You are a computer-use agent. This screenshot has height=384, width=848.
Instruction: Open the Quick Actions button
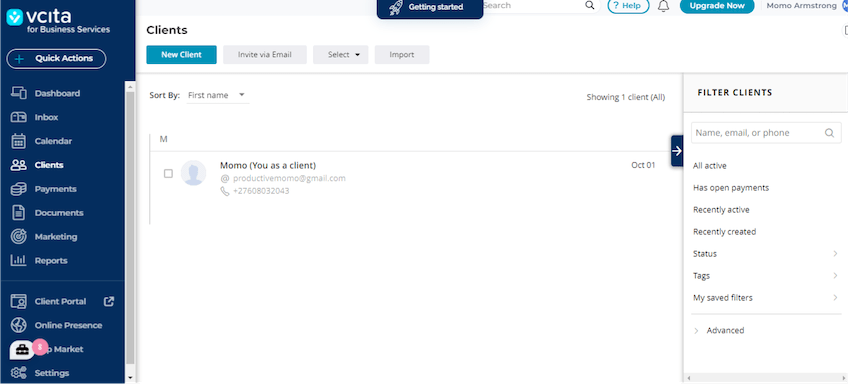tap(56, 59)
